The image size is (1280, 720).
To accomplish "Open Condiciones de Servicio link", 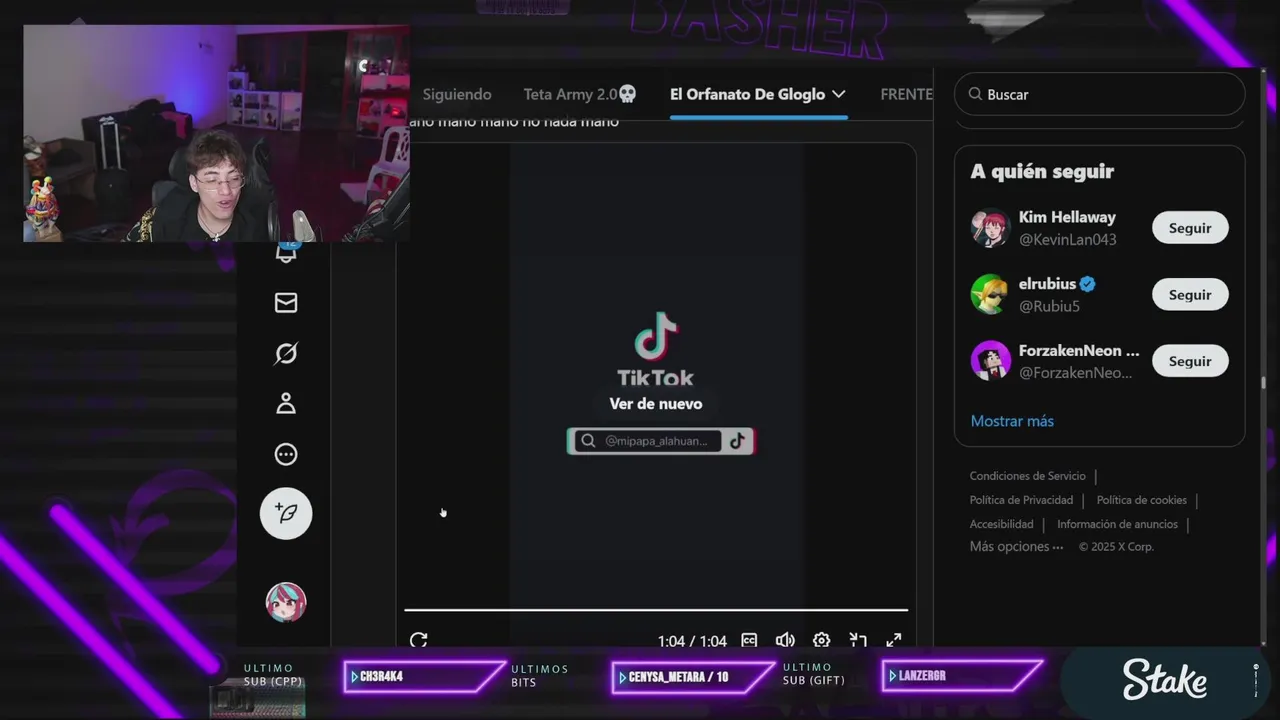I will pyautogui.click(x=1027, y=476).
